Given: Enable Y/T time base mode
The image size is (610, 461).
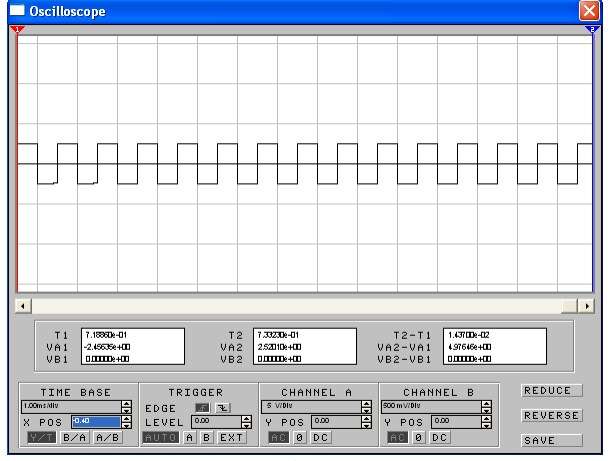Looking at the screenshot, I should pos(41,437).
